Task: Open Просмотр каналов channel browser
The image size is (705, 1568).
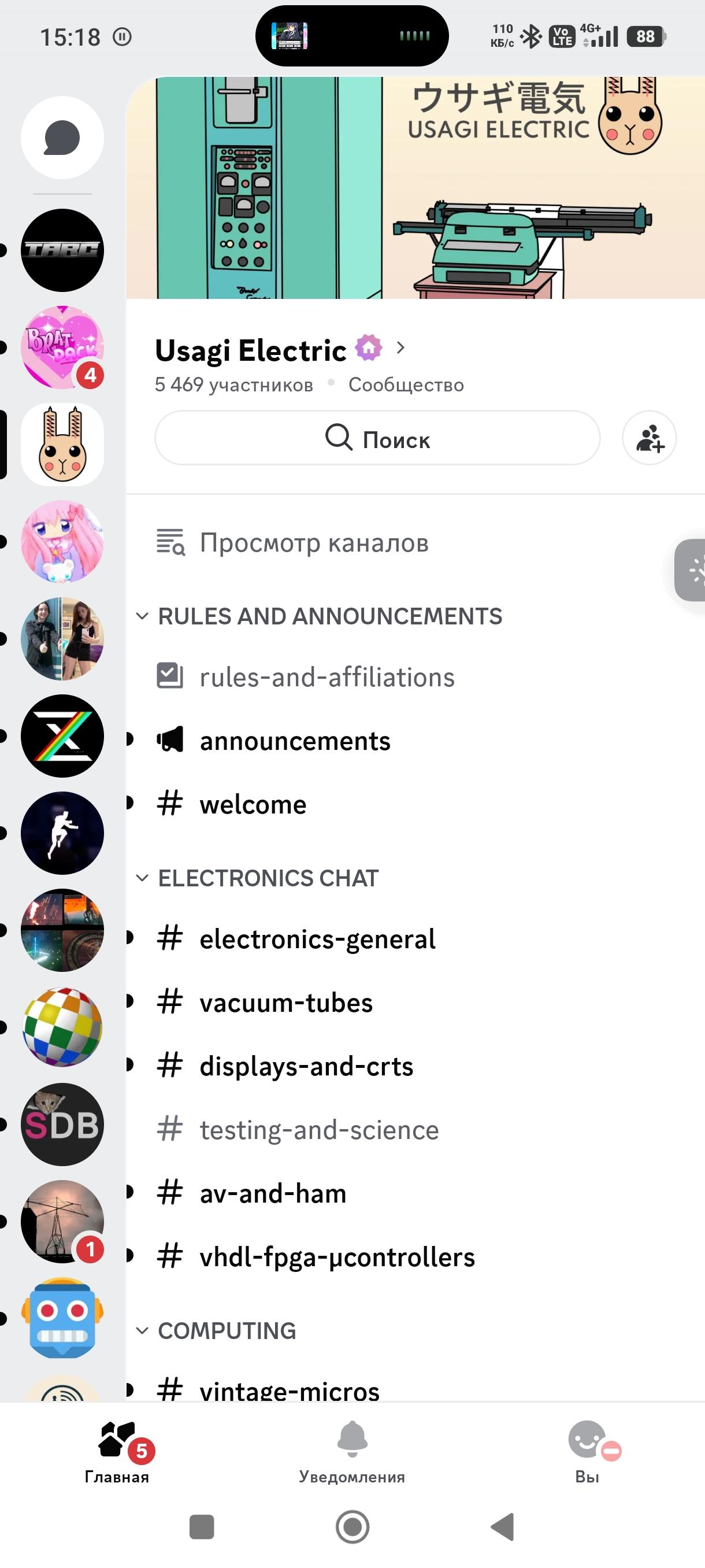Action: point(313,542)
